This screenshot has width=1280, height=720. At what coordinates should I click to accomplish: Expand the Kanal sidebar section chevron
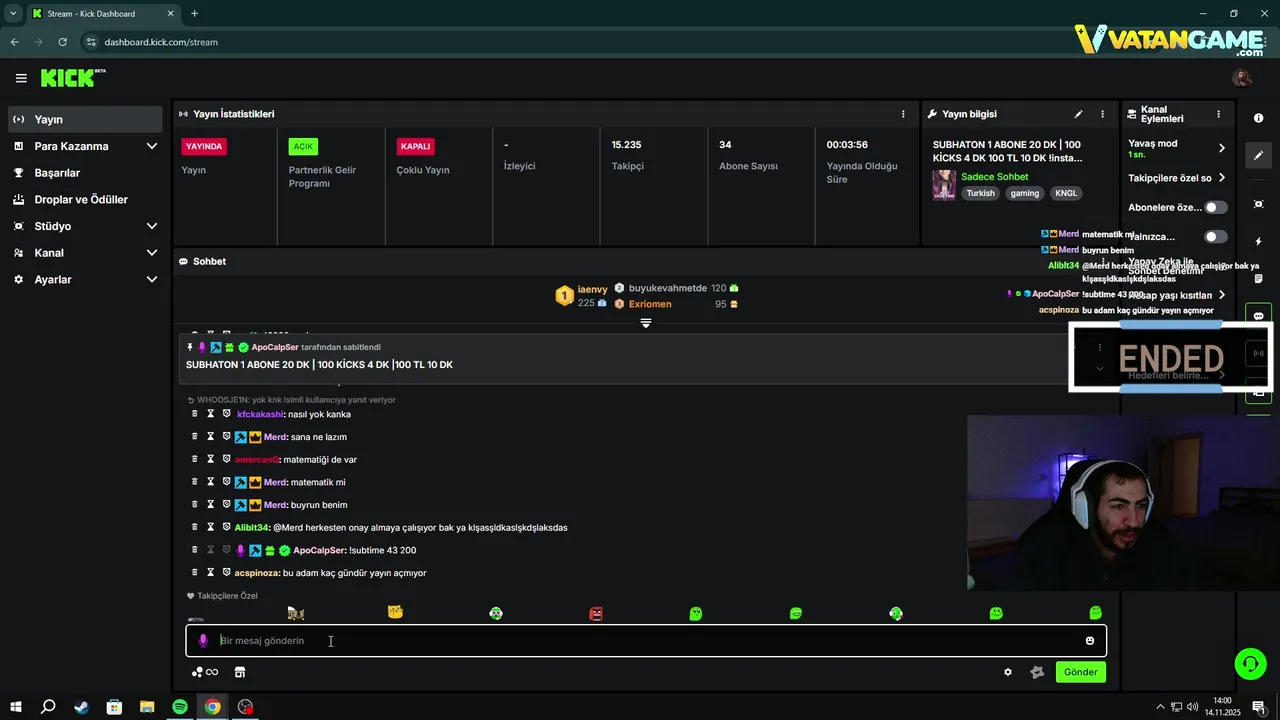152,253
